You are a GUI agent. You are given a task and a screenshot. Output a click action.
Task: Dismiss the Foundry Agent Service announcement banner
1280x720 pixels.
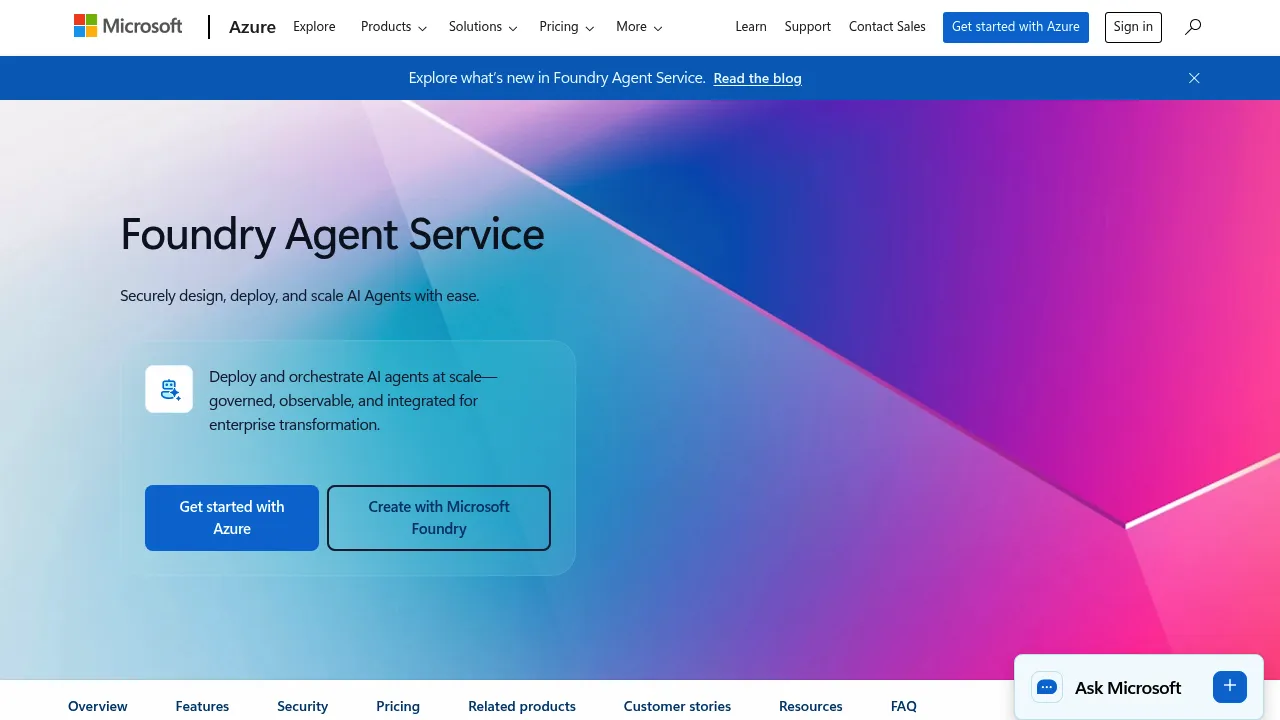[1194, 78]
